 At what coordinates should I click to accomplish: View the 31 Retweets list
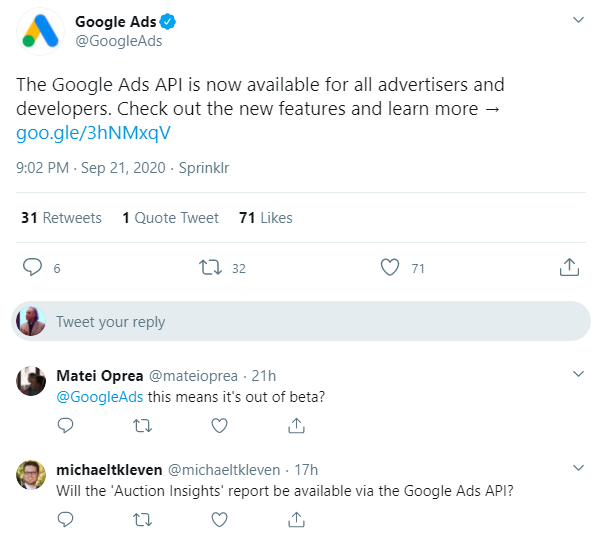61,217
